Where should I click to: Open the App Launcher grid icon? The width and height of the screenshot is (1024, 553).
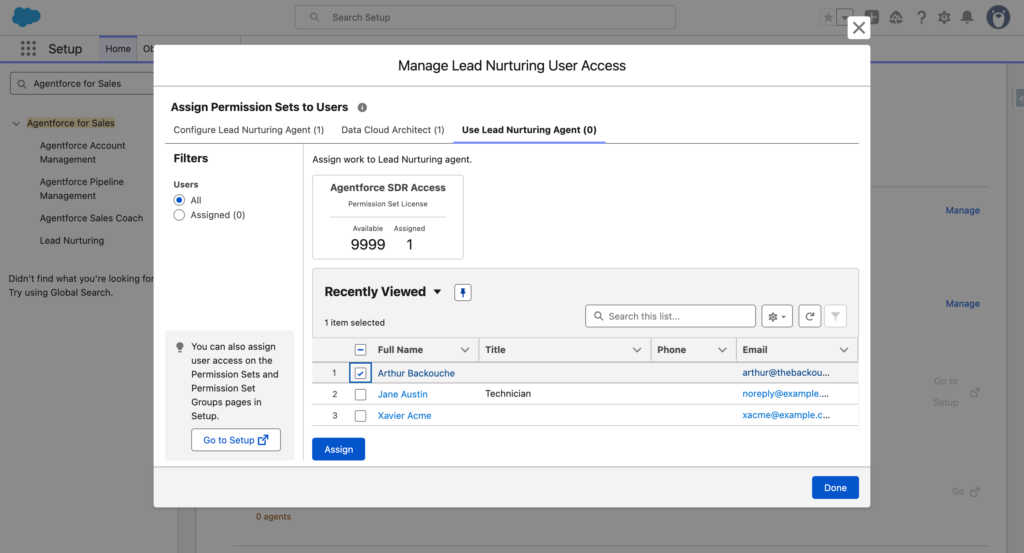[x=28, y=49]
